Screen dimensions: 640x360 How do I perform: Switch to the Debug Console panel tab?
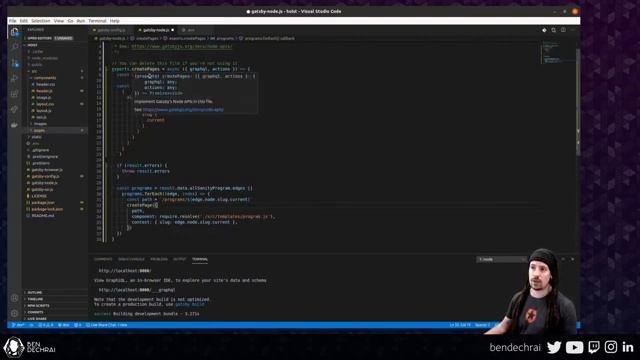coord(131,259)
